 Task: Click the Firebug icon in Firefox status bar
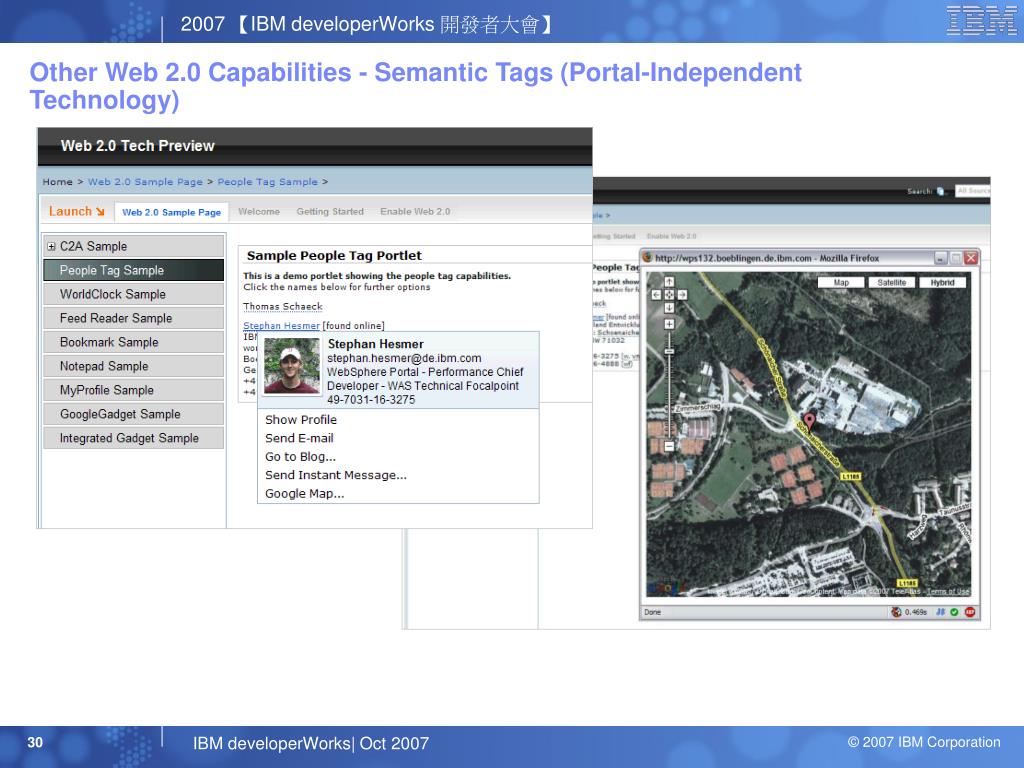tap(896, 612)
